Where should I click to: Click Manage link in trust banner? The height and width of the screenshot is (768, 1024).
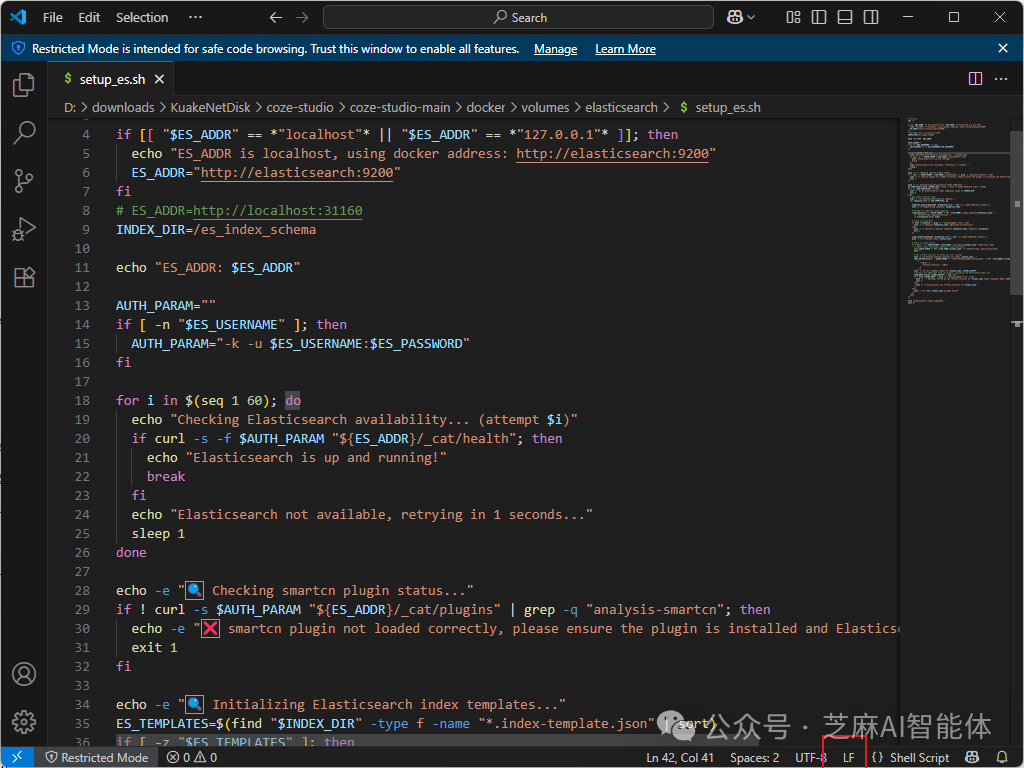pyautogui.click(x=555, y=49)
